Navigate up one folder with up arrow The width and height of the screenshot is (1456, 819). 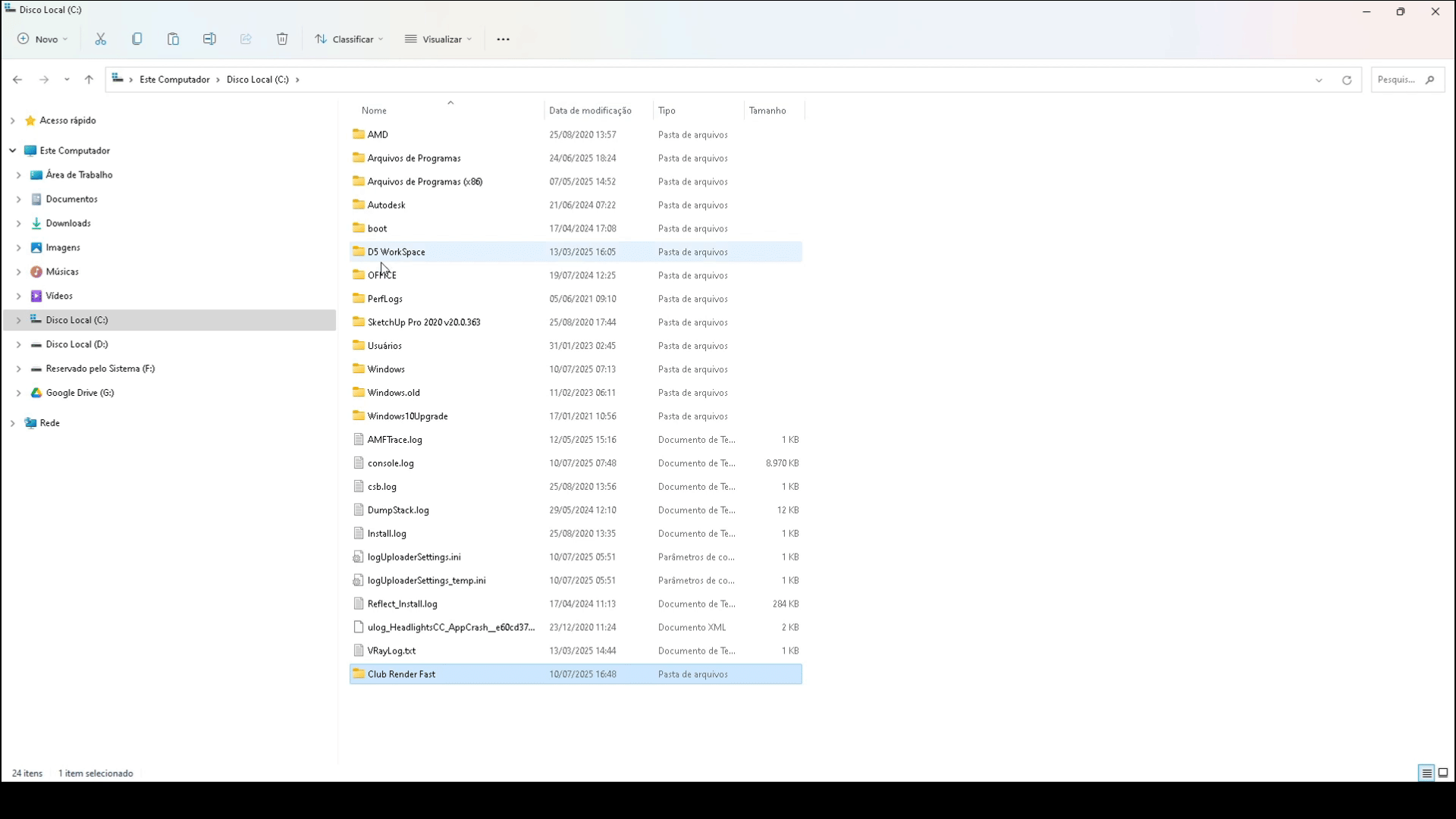89,80
